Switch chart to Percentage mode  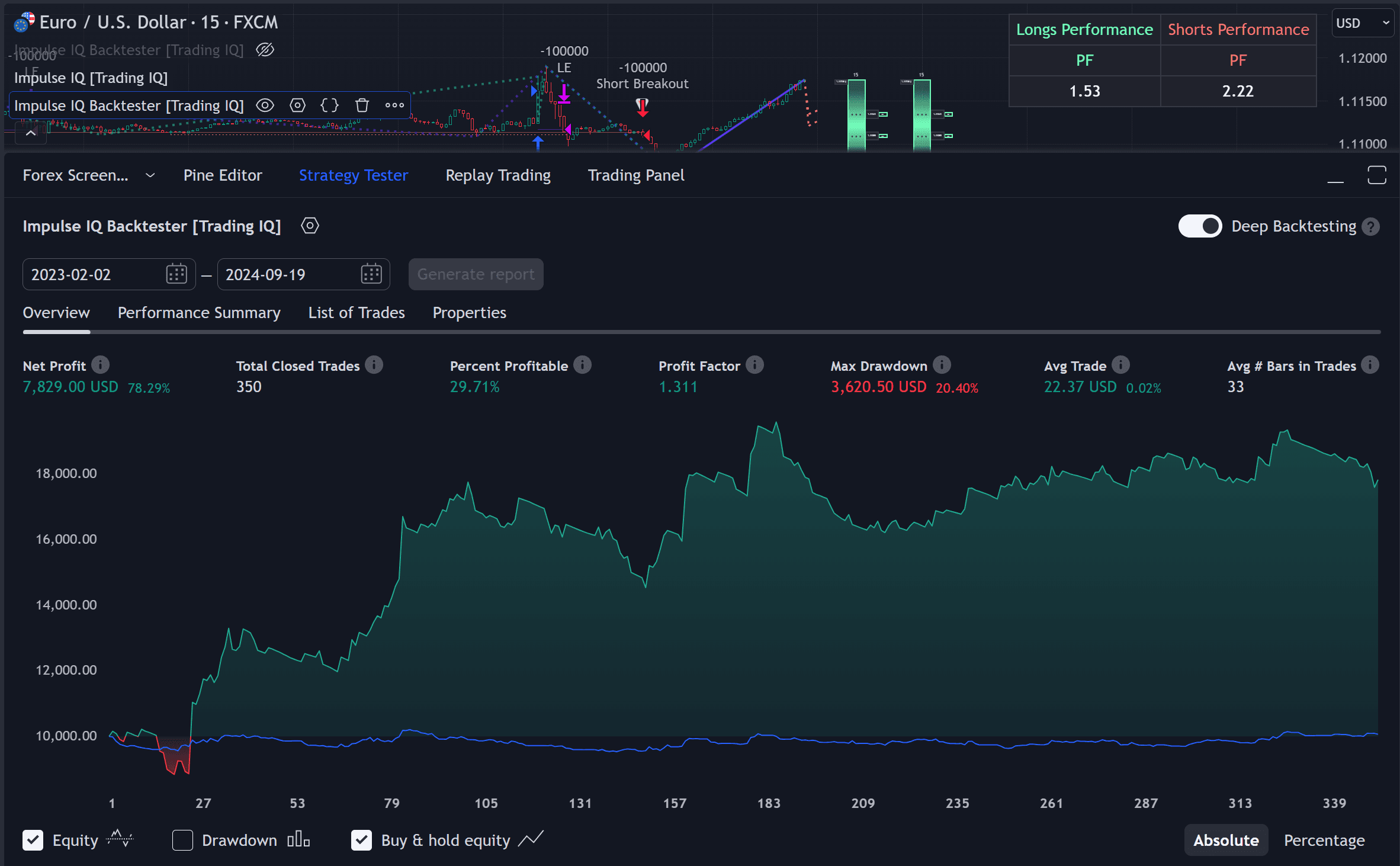tap(1324, 840)
